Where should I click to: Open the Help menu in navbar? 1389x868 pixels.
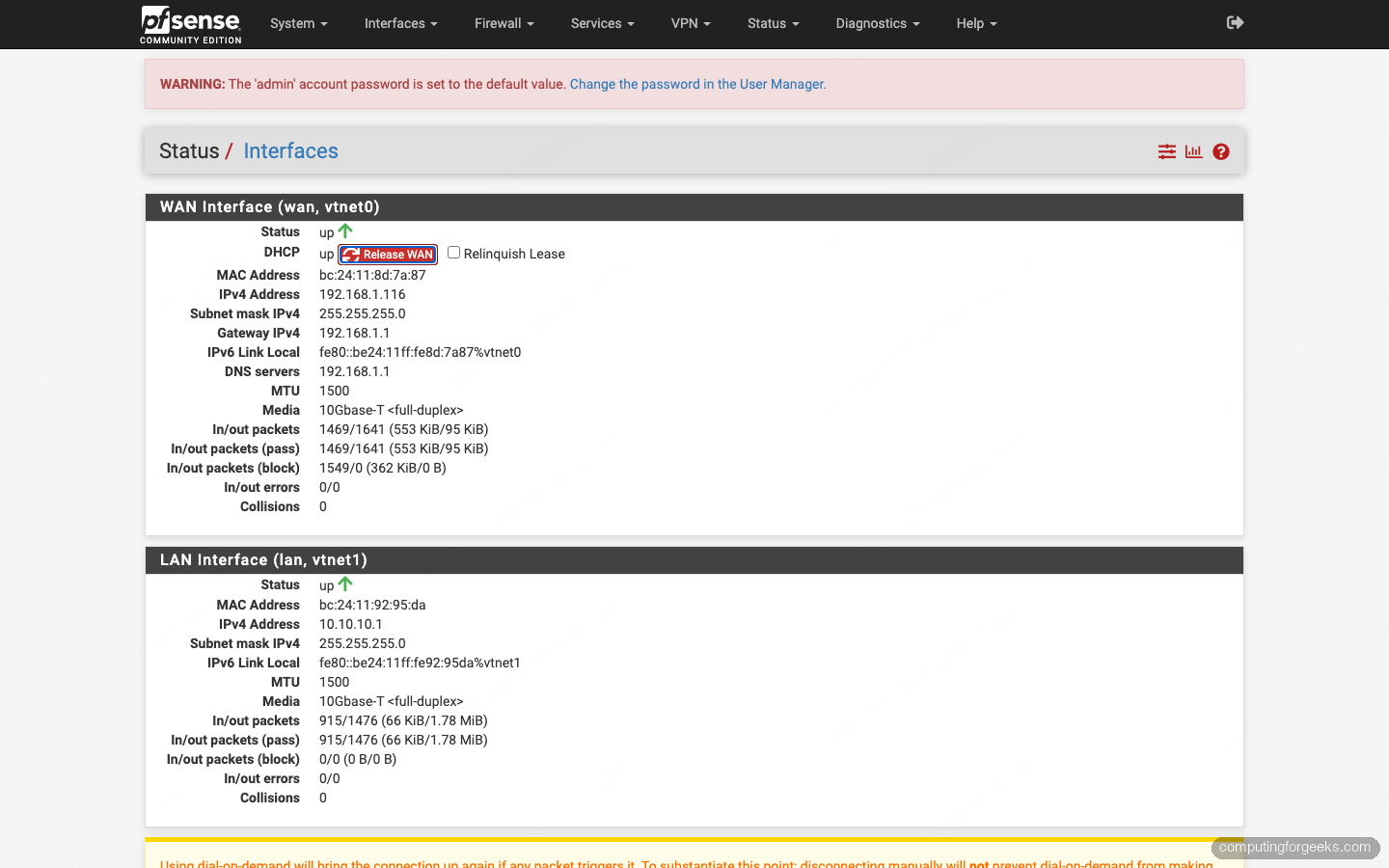[977, 23]
